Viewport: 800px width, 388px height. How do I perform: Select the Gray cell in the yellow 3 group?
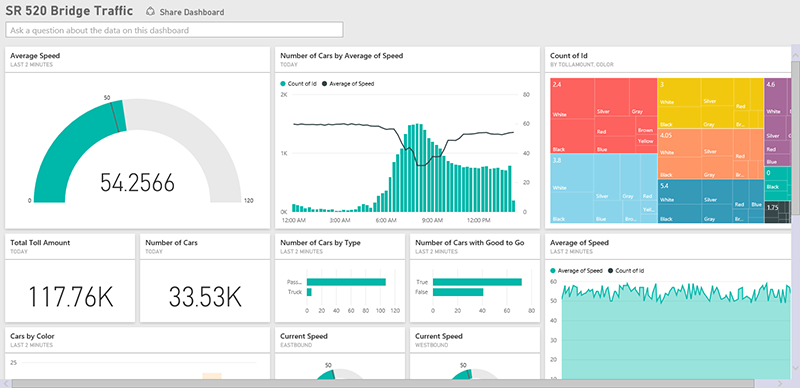pyautogui.click(x=717, y=117)
